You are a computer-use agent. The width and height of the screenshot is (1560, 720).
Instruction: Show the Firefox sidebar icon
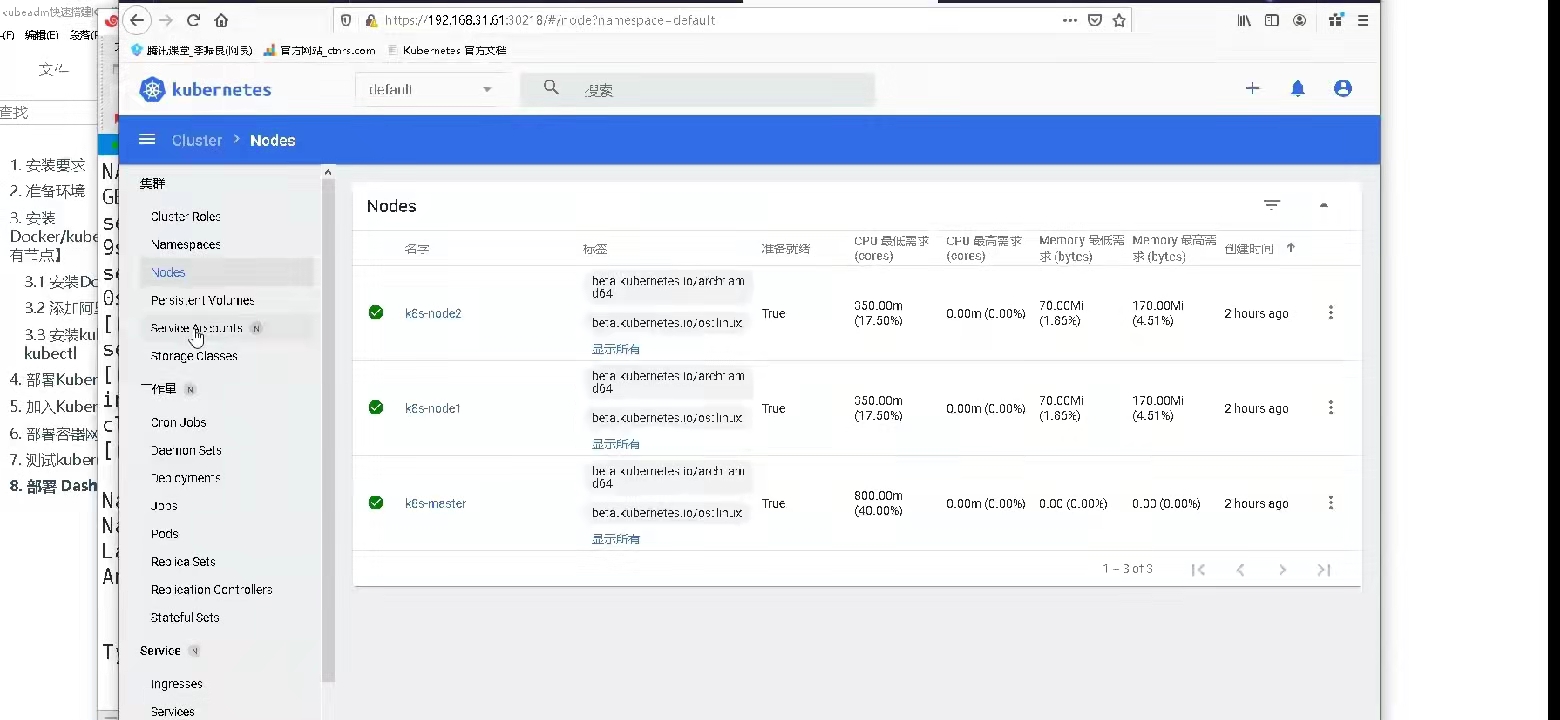1272,20
